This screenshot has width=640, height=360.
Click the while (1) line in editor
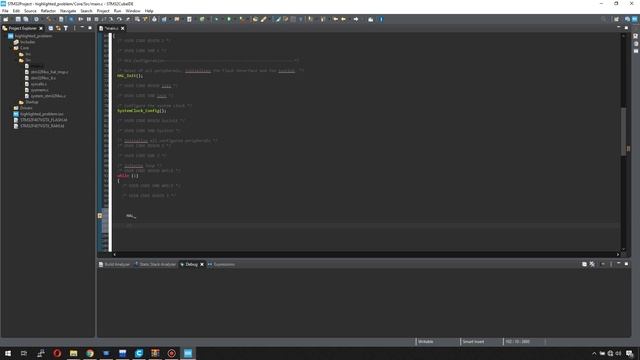tap(128, 176)
